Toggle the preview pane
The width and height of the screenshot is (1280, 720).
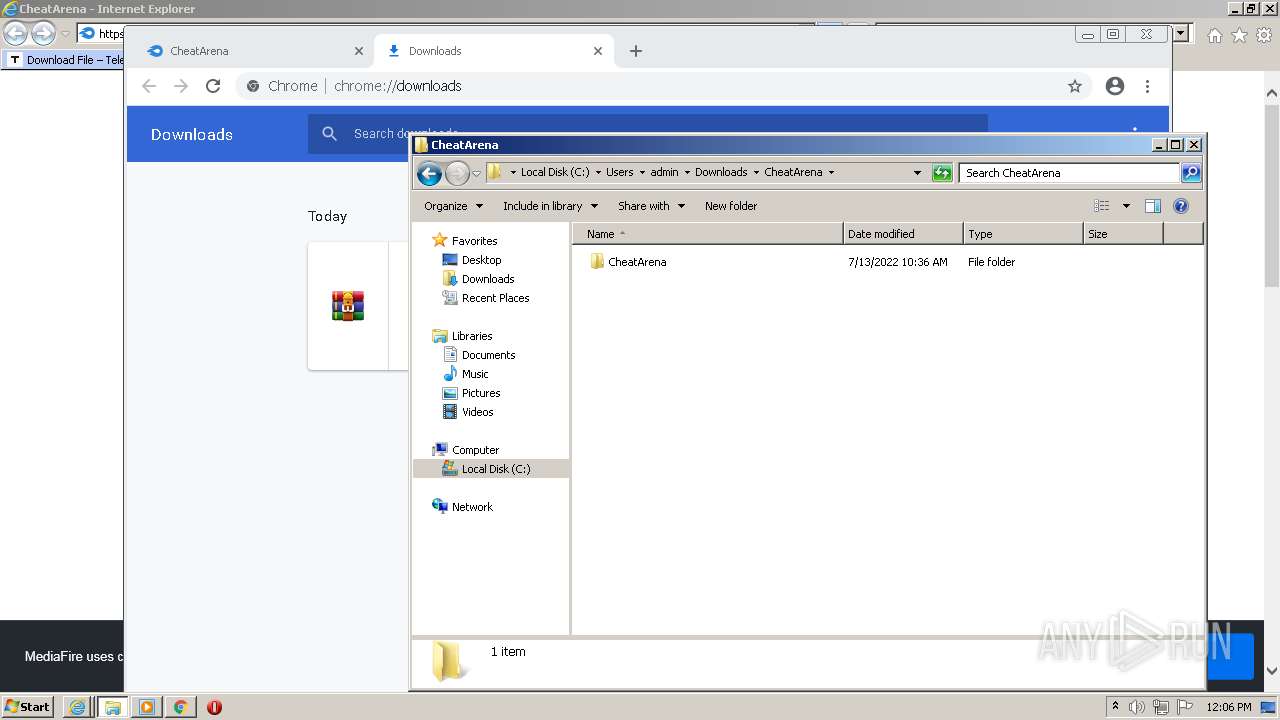click(1153, 206)
